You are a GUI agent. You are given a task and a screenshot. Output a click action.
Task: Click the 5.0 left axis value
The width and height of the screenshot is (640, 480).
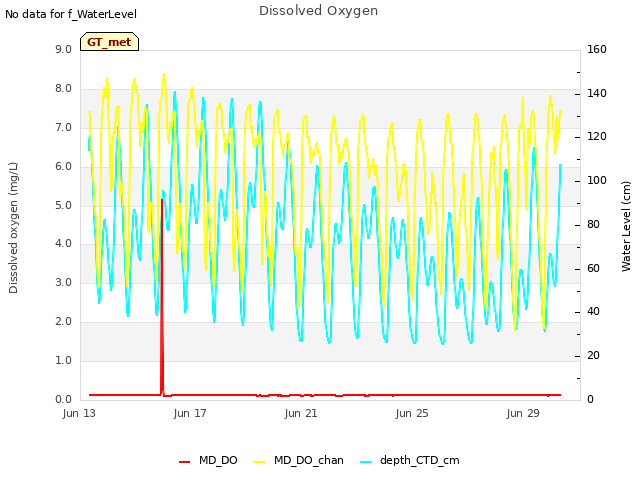(x=63, y=205)
